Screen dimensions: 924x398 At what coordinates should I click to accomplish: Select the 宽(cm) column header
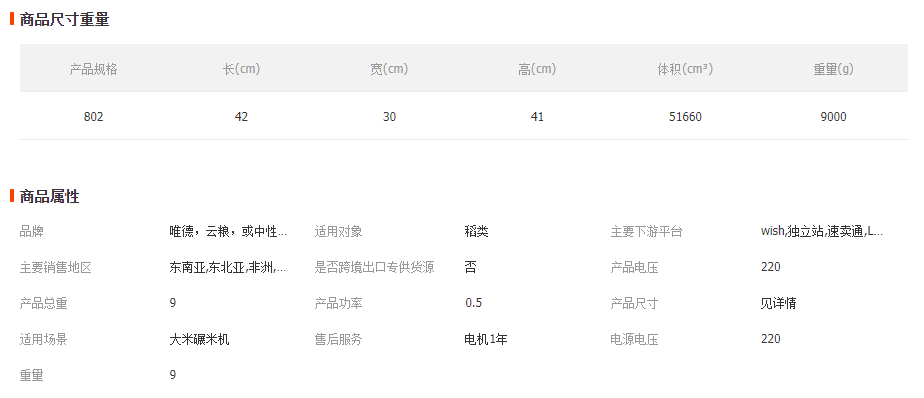[x=389, y=69]
